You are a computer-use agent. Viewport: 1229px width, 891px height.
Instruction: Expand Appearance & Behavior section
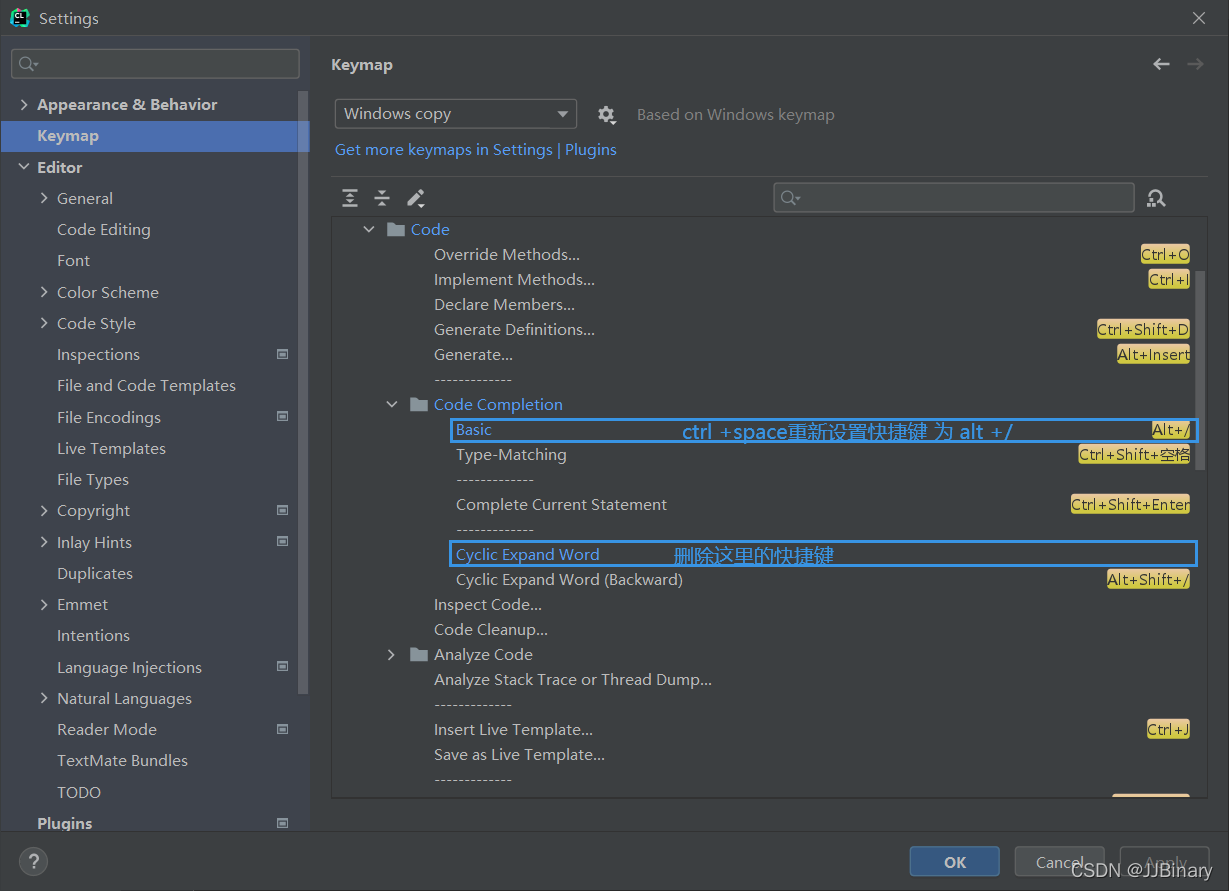click(24, 104)
